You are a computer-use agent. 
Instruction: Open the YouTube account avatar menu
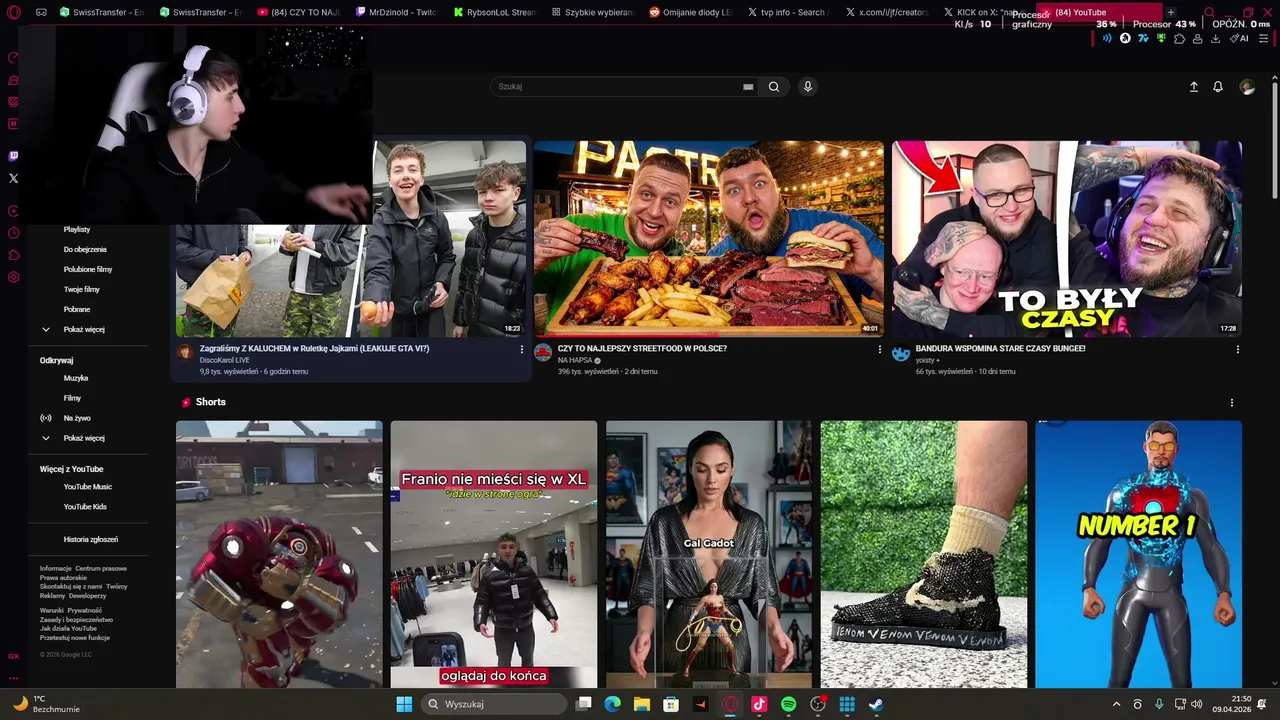[x=1247, y=87]
